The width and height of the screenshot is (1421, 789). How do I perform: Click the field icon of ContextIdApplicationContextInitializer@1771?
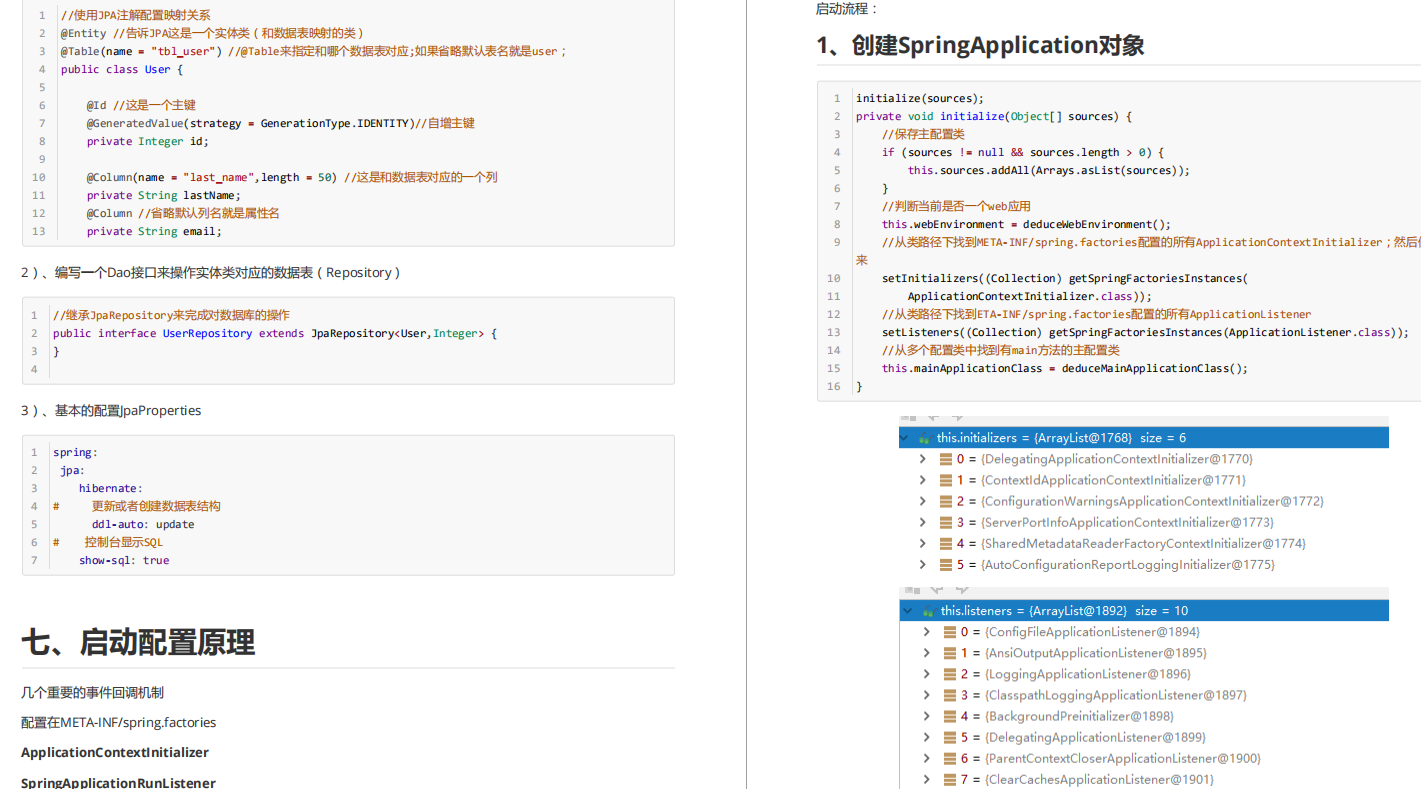(x=946, y=480)
